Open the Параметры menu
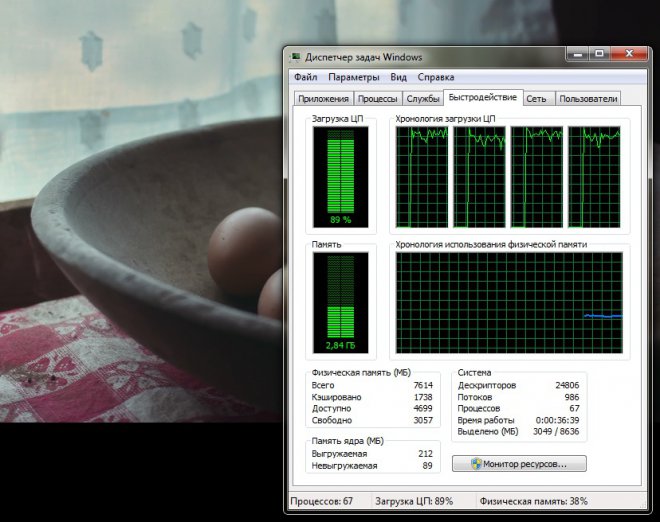 point(354,77)
